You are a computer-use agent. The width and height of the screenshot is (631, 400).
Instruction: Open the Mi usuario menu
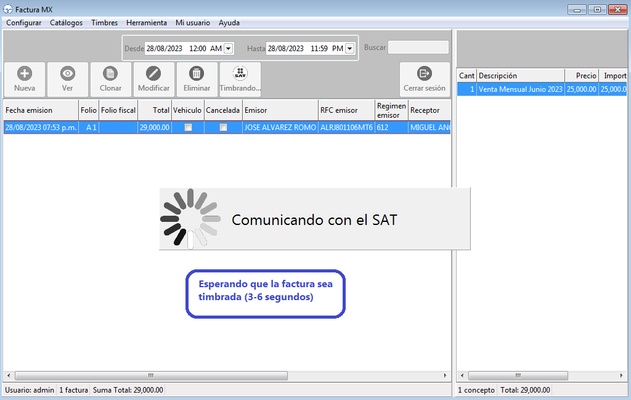click(x=193, y=23)
